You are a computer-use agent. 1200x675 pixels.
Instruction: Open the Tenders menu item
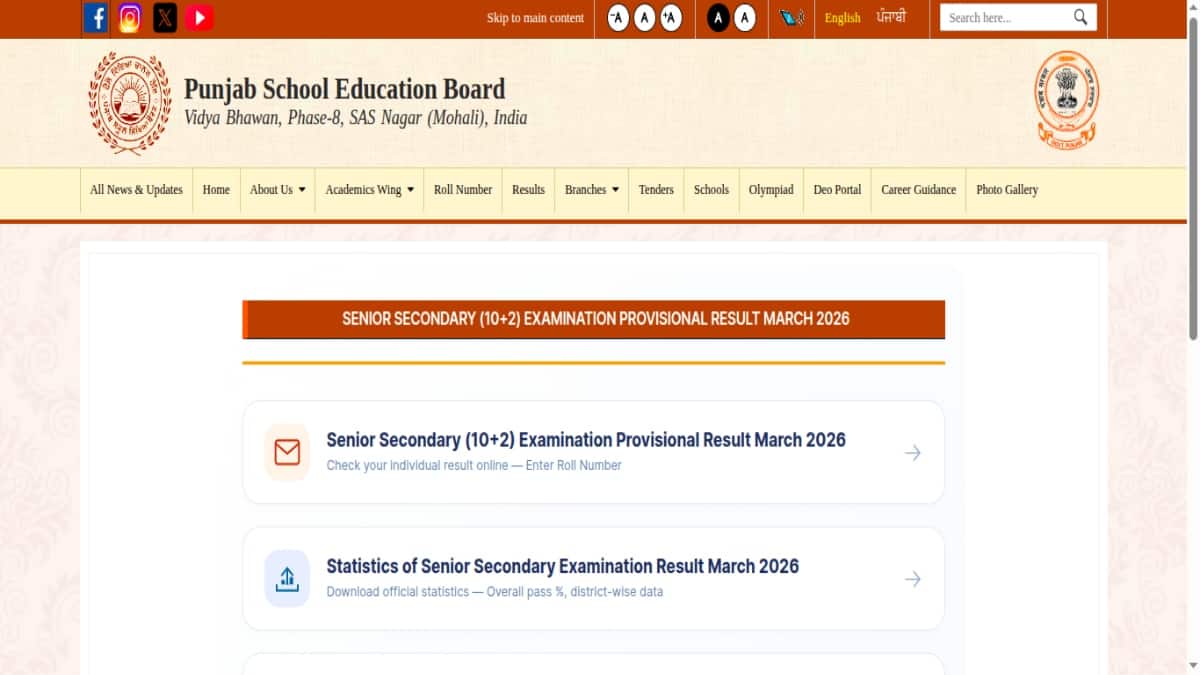[x=656, y=190]
